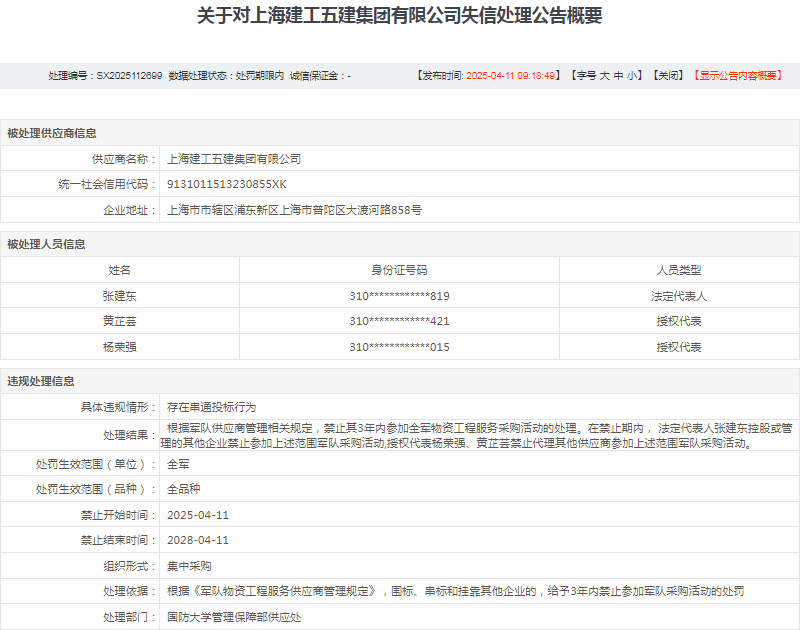Click processing number SX2025112699

[129, 76]
